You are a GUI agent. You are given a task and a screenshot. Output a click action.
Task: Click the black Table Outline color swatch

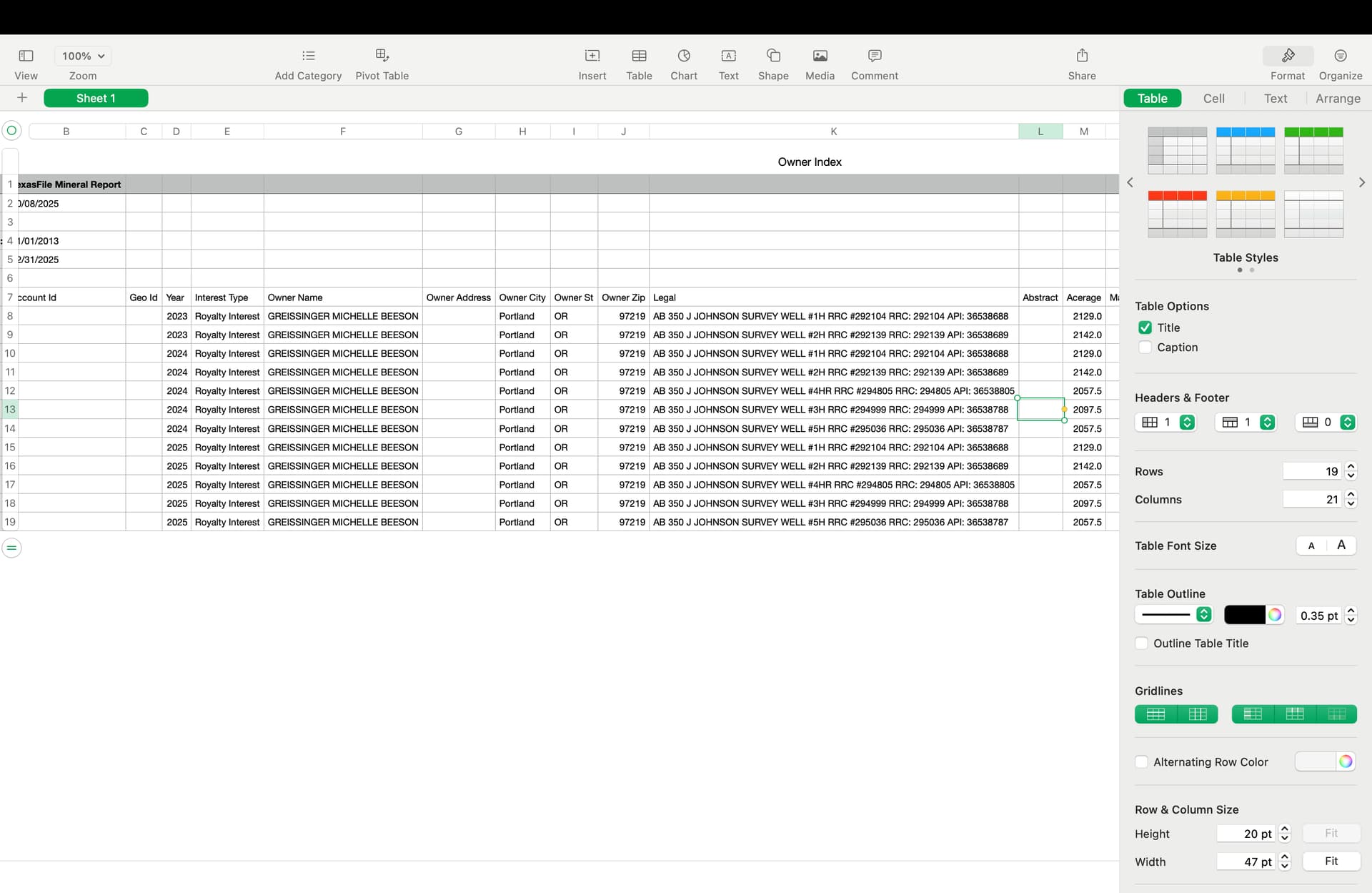click(1244, 615)
